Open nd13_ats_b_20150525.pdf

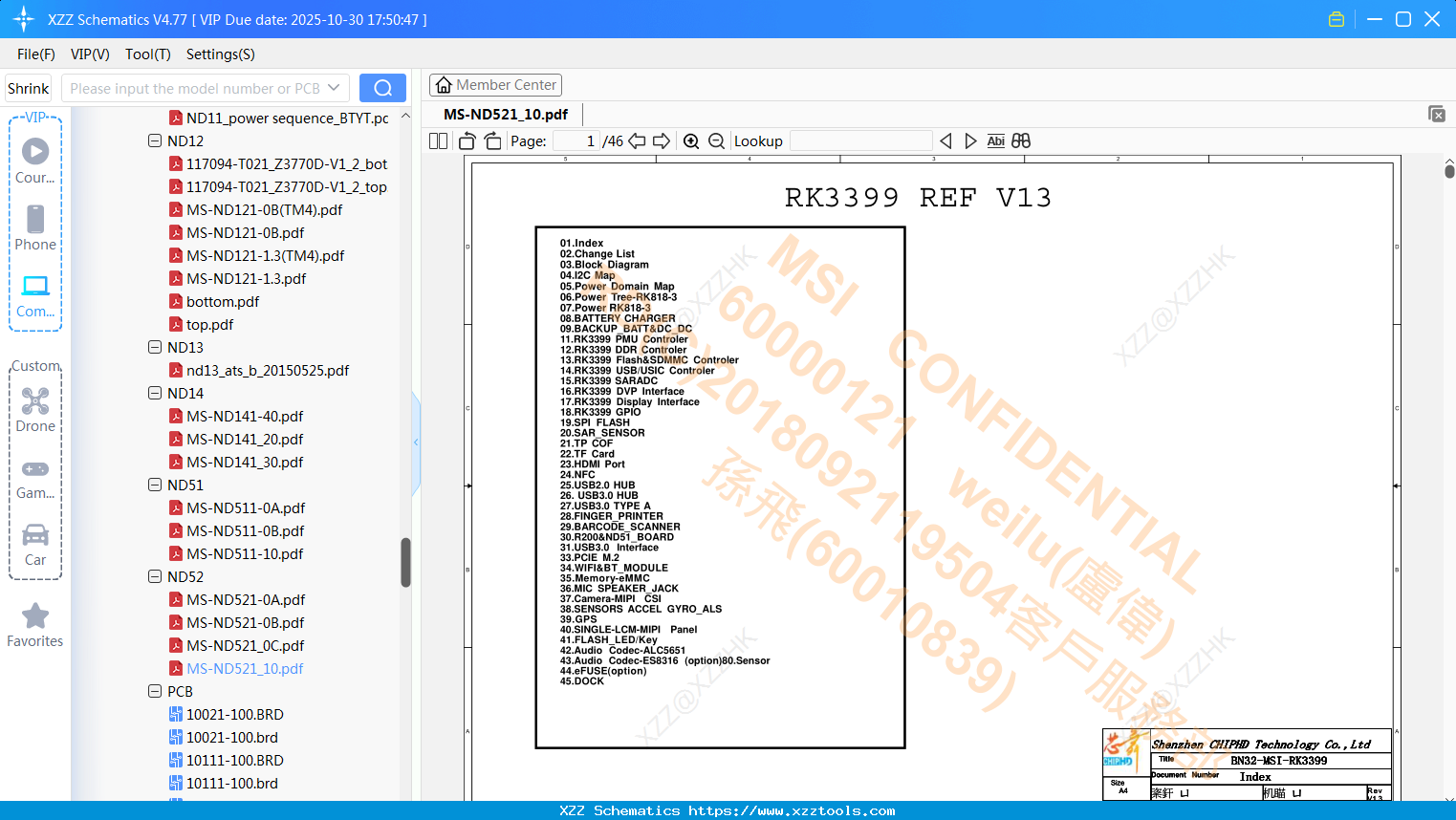point(268,371)
